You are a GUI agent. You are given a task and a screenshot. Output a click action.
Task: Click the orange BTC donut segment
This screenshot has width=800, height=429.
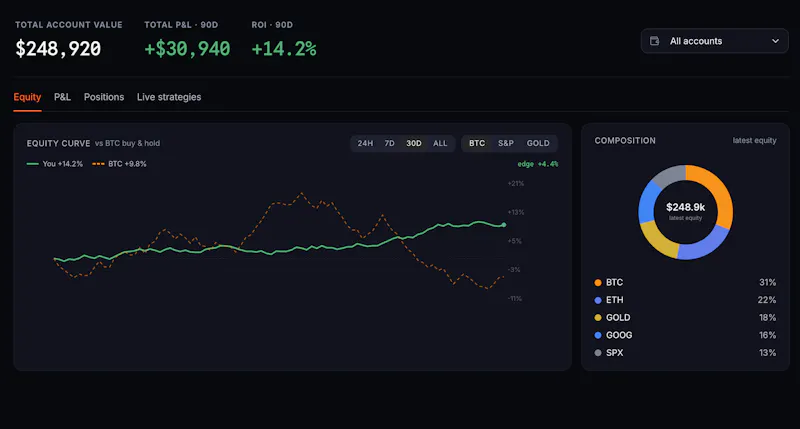[x=718, y=191]
